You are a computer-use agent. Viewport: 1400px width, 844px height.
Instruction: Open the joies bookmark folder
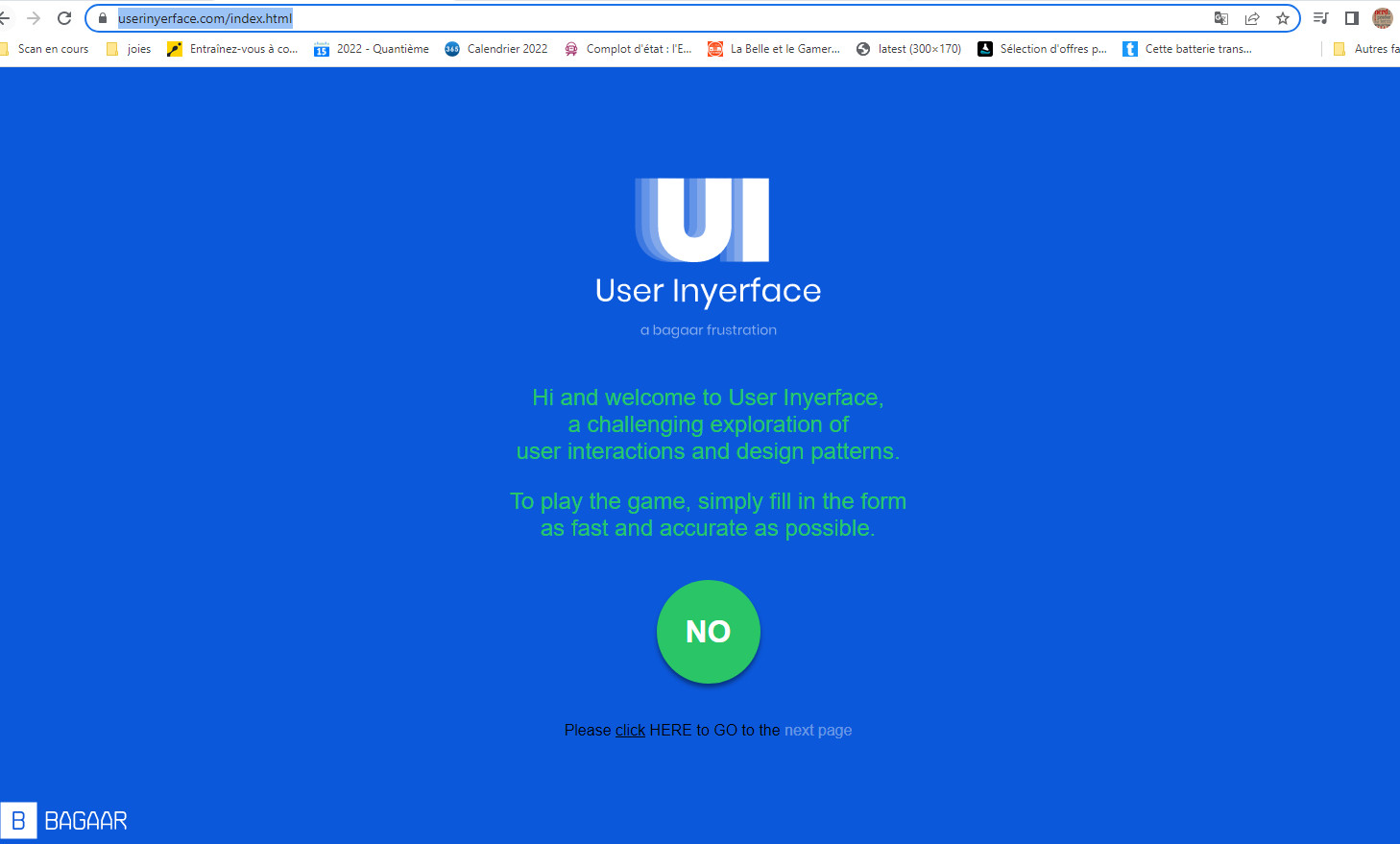[129, 49]
